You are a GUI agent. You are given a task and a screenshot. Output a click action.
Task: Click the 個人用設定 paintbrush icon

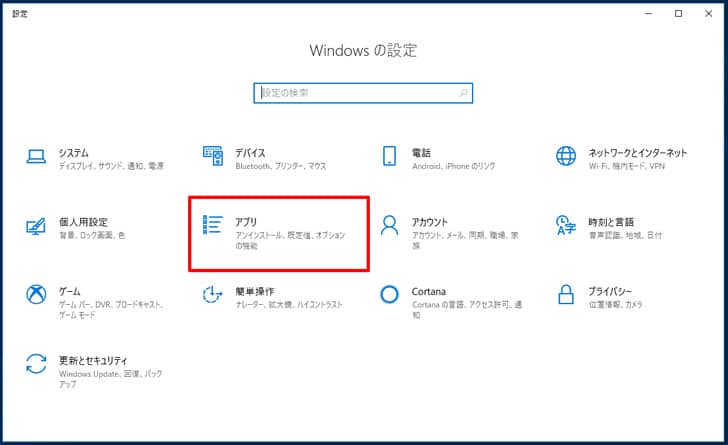(36, 226)
